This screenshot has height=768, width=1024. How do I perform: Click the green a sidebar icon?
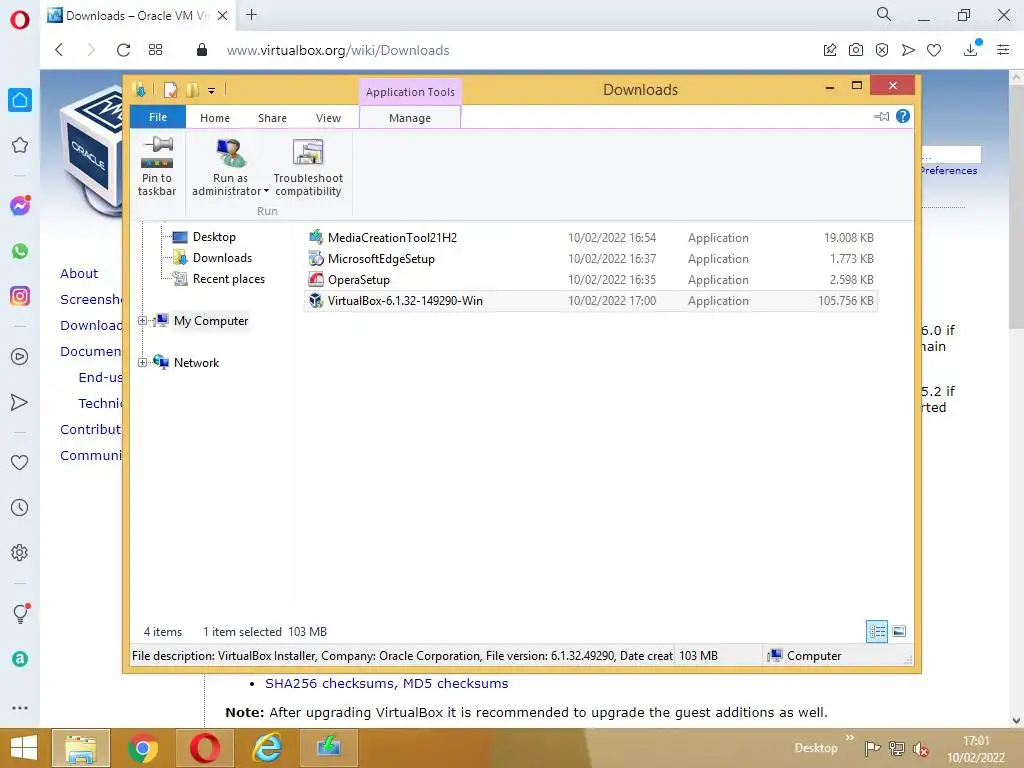[20, 659]
